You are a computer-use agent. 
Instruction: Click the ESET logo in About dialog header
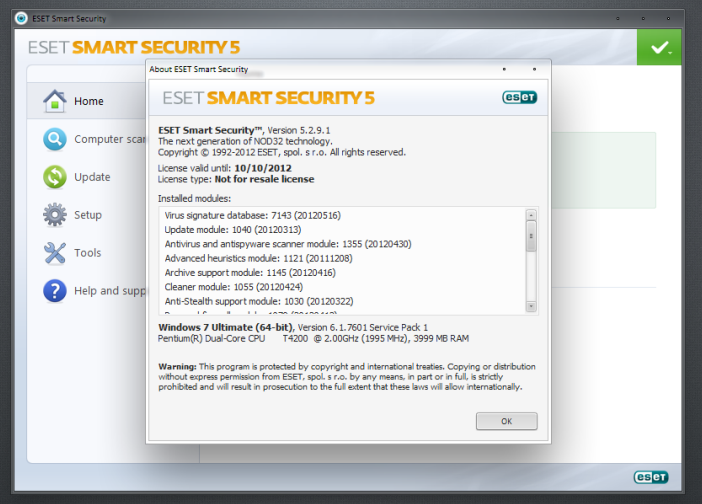pyautogui.click(x=519, y=97)
